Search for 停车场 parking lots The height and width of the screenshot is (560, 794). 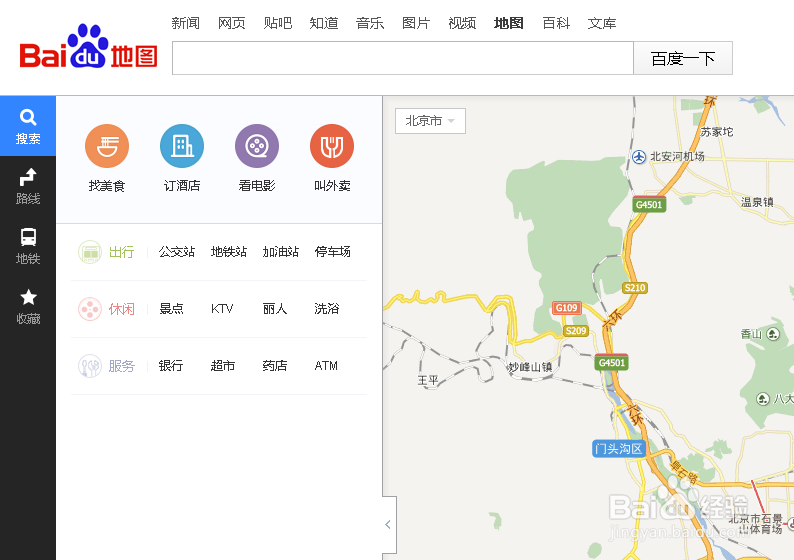[x=333, y=252]
